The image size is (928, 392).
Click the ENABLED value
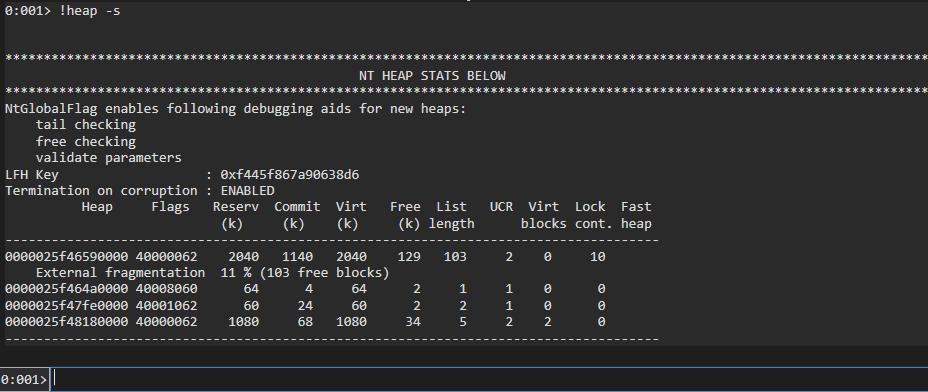(x=247, y=191)
